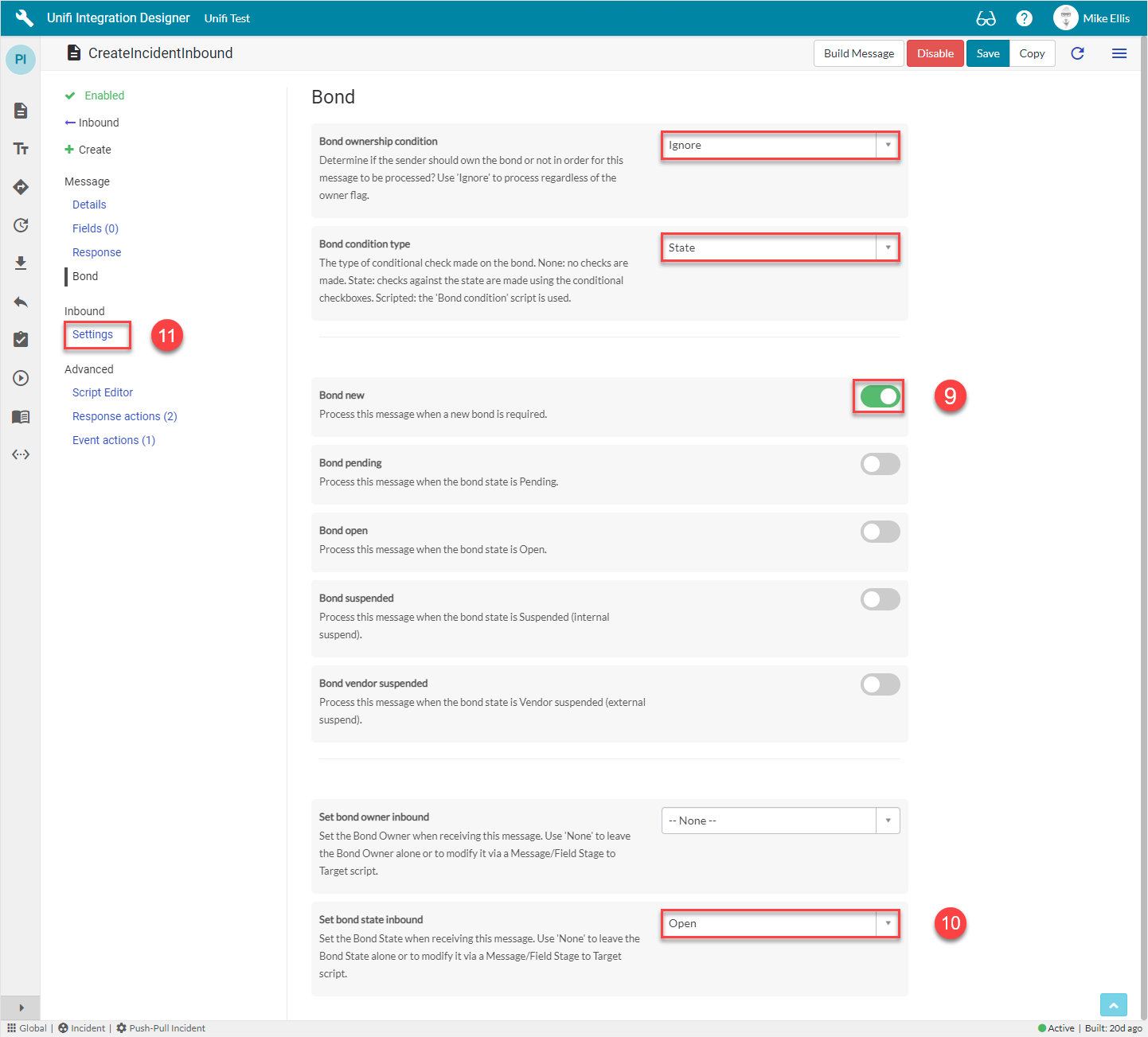
Task: Click the Save button
Action: (987, 53)
